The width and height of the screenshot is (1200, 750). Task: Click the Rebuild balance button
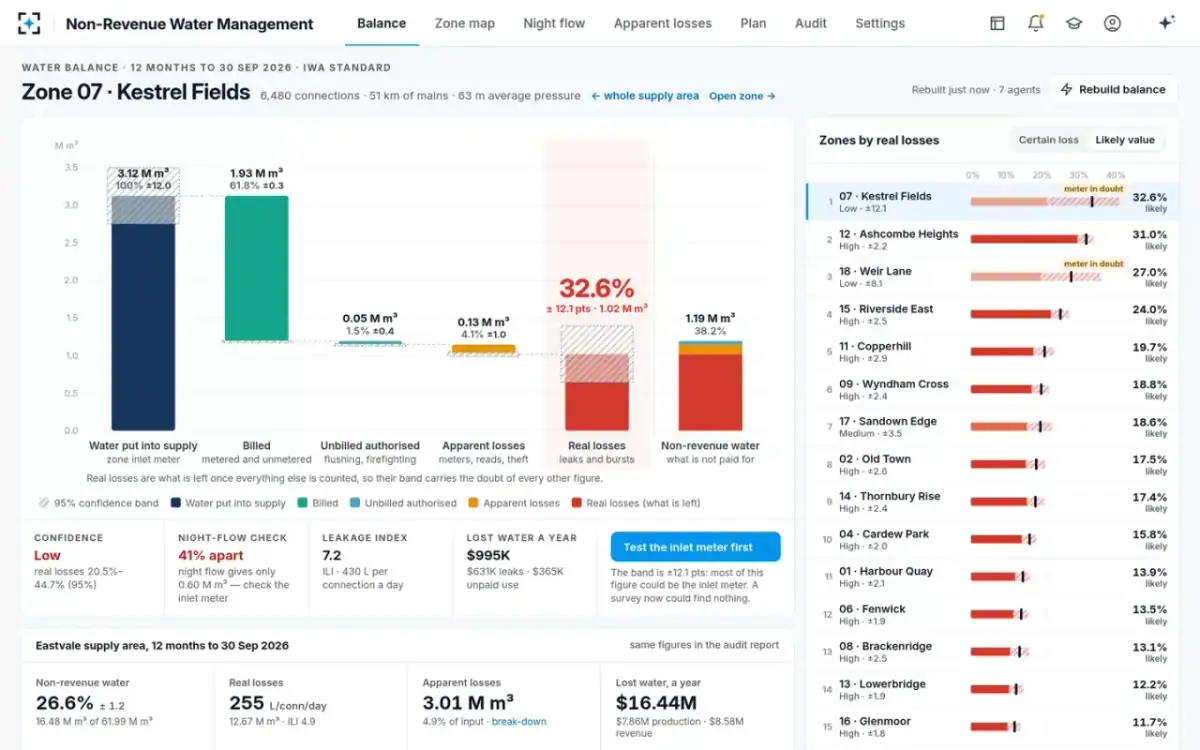point(1112,90)
